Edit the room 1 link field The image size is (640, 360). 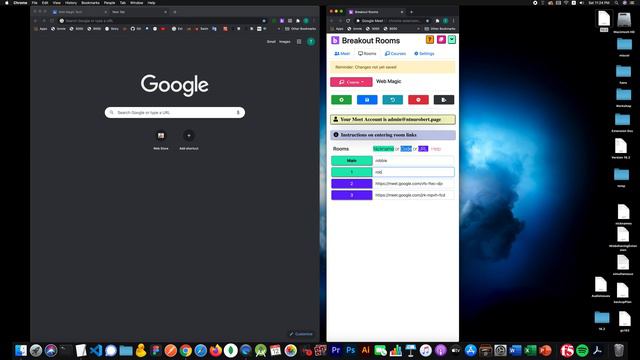tap(413, 172)
